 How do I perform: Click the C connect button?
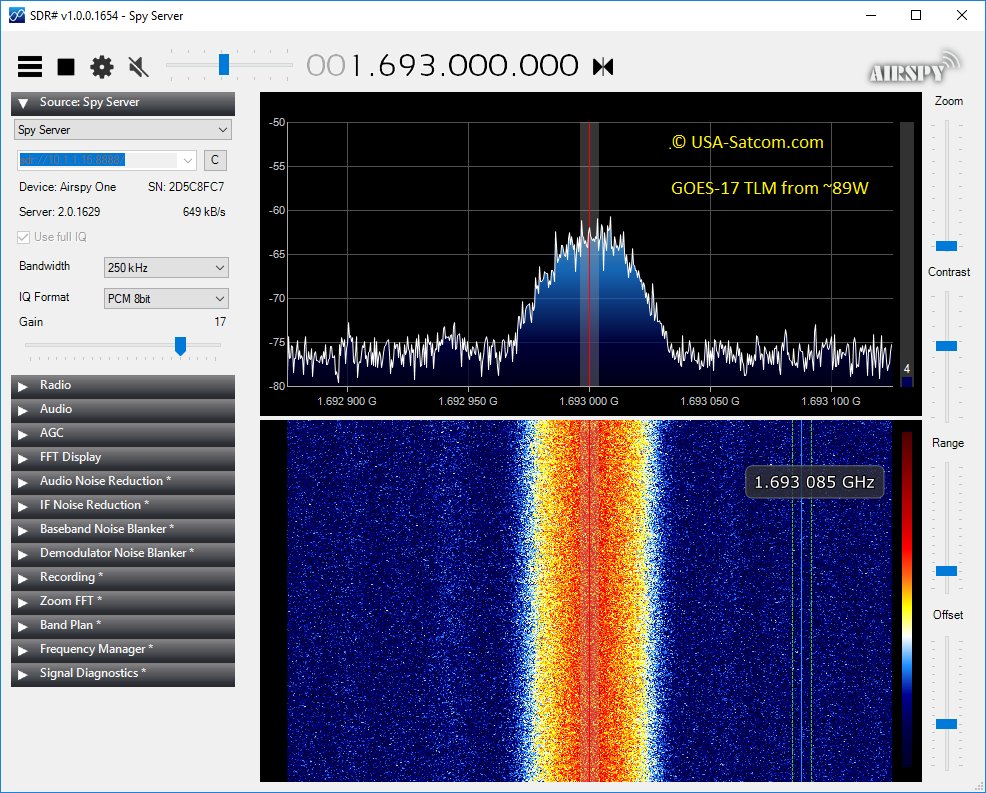[215, 160]
